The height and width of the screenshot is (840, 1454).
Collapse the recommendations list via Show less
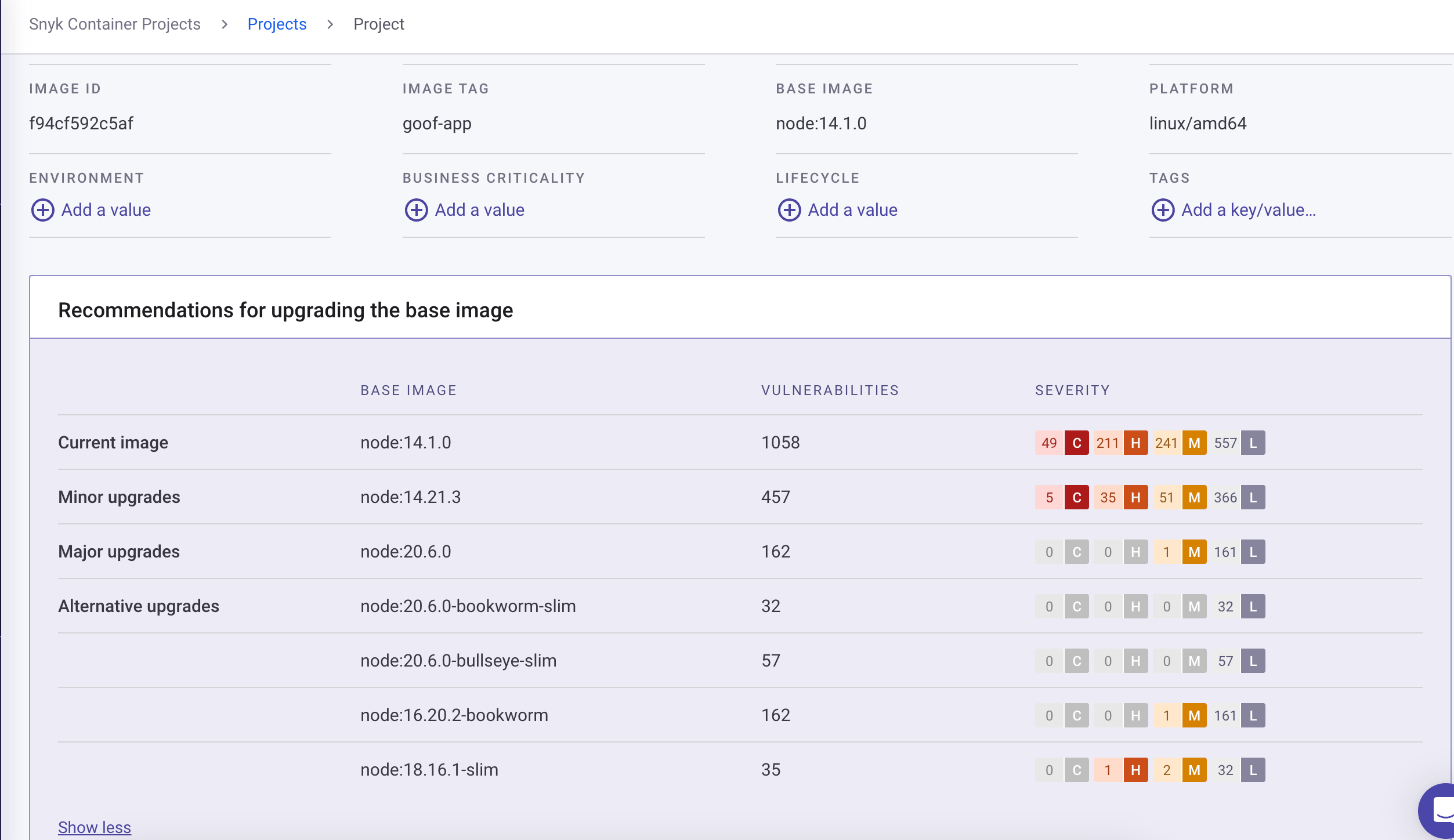click(x=94, y=826)
